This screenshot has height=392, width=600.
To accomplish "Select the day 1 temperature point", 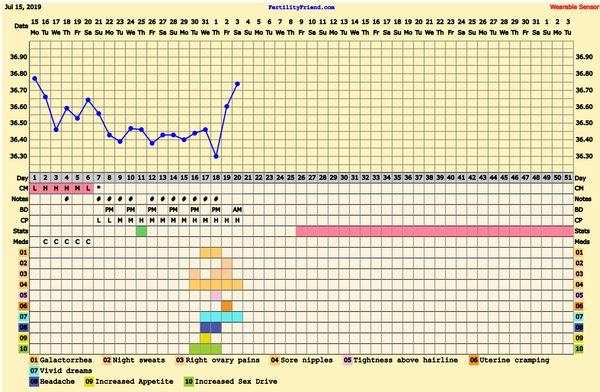I will (35, 78).
